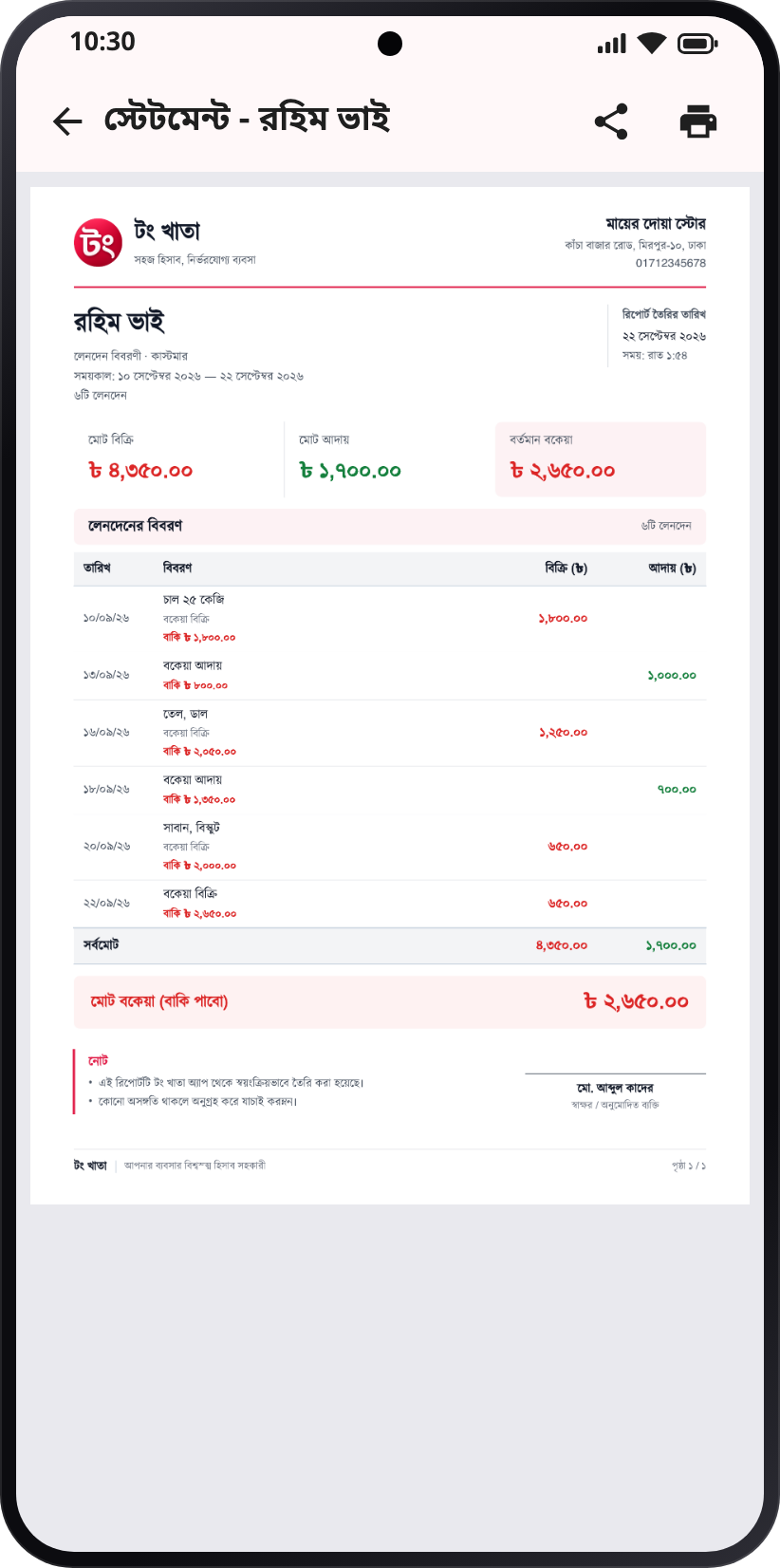The image size is (780, 1568).
Task: Open the তেল, ডাল transaction row
Action: pyautogui.click(x=390, y=733)
